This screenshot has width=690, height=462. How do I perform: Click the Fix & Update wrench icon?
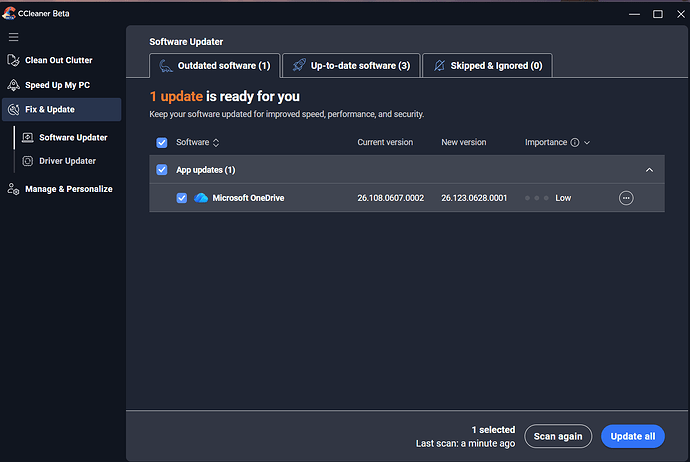coord(13,110)
